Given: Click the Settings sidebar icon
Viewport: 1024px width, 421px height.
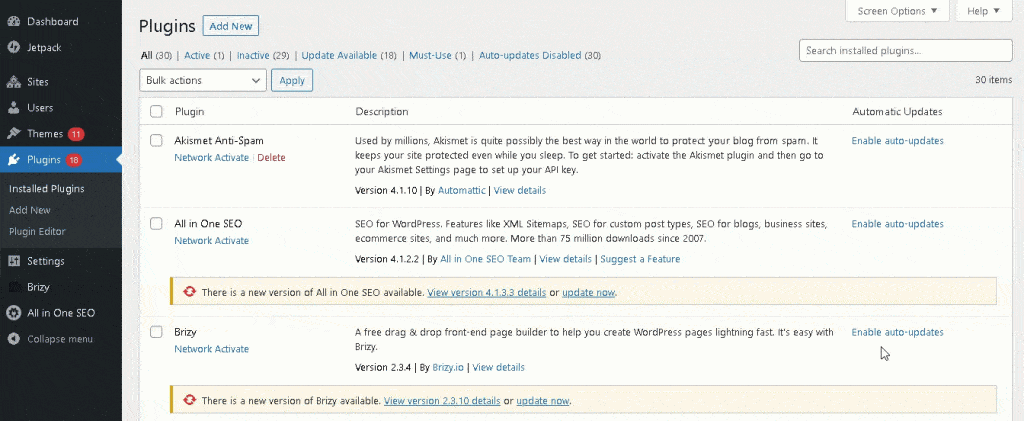Looking at the screenshot, I should (14, 261).
